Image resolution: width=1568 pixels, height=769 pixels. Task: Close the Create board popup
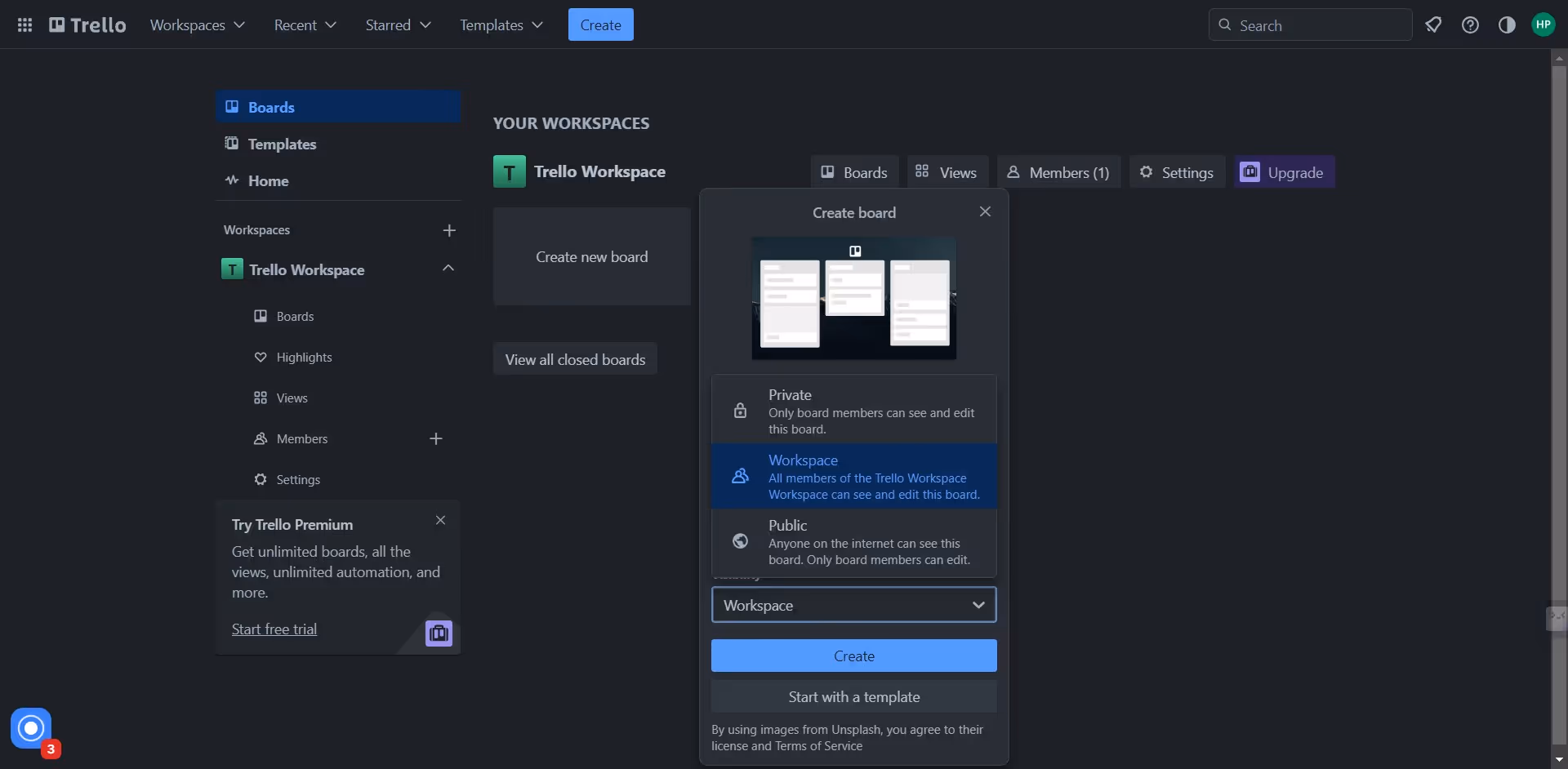click(985, 212)
